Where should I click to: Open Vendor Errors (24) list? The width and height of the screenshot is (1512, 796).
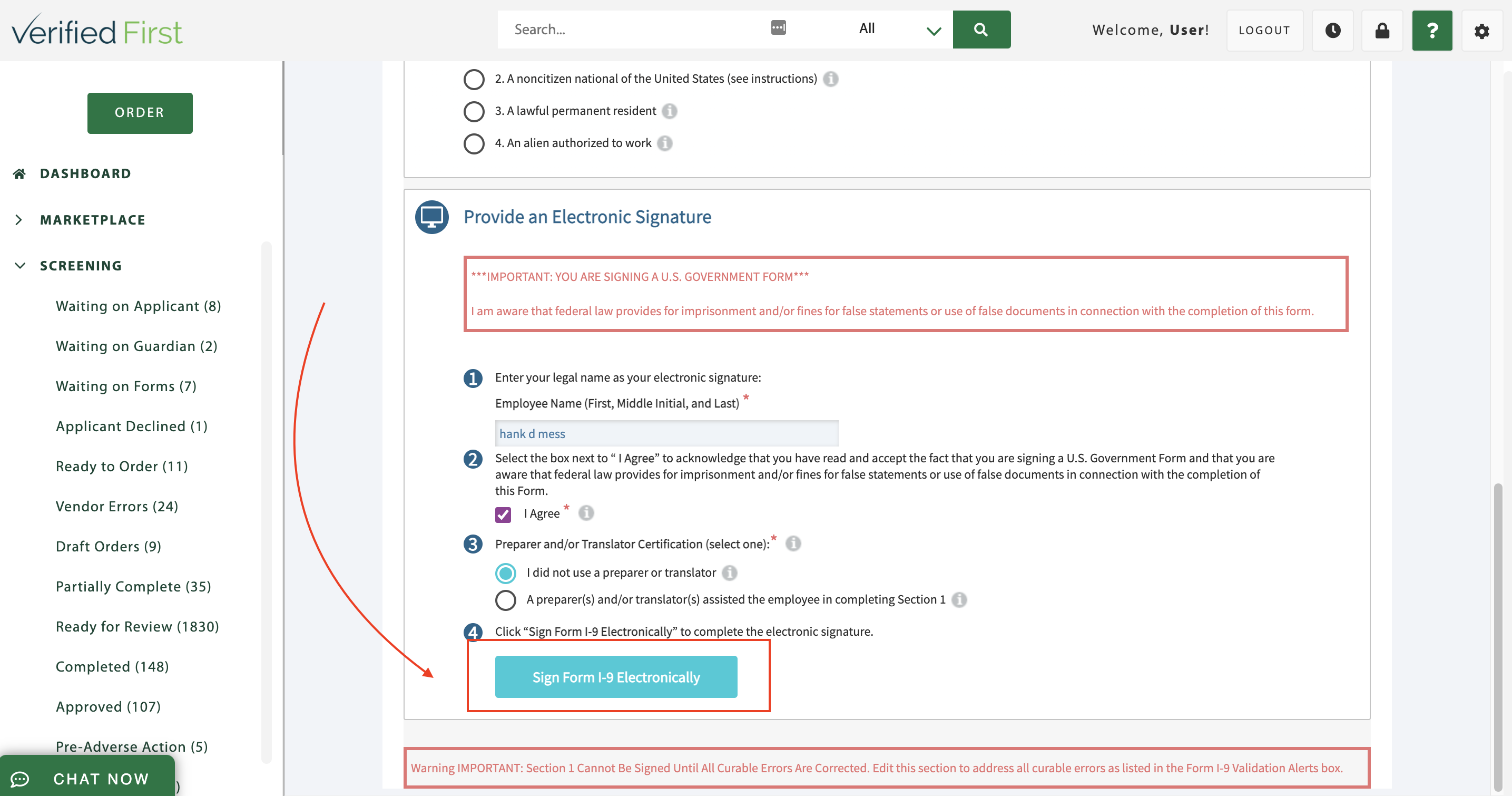(117, 507)
